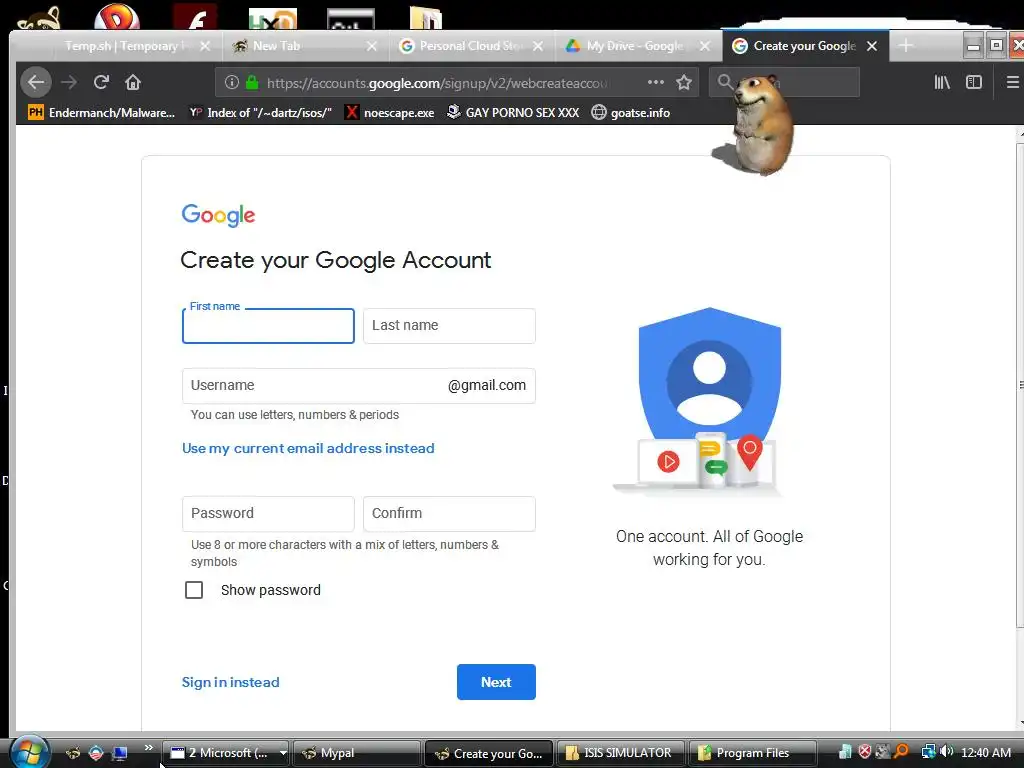Screen dimensions: 1024x768
Task: Click the blue Next button
Action: [496, 682]
